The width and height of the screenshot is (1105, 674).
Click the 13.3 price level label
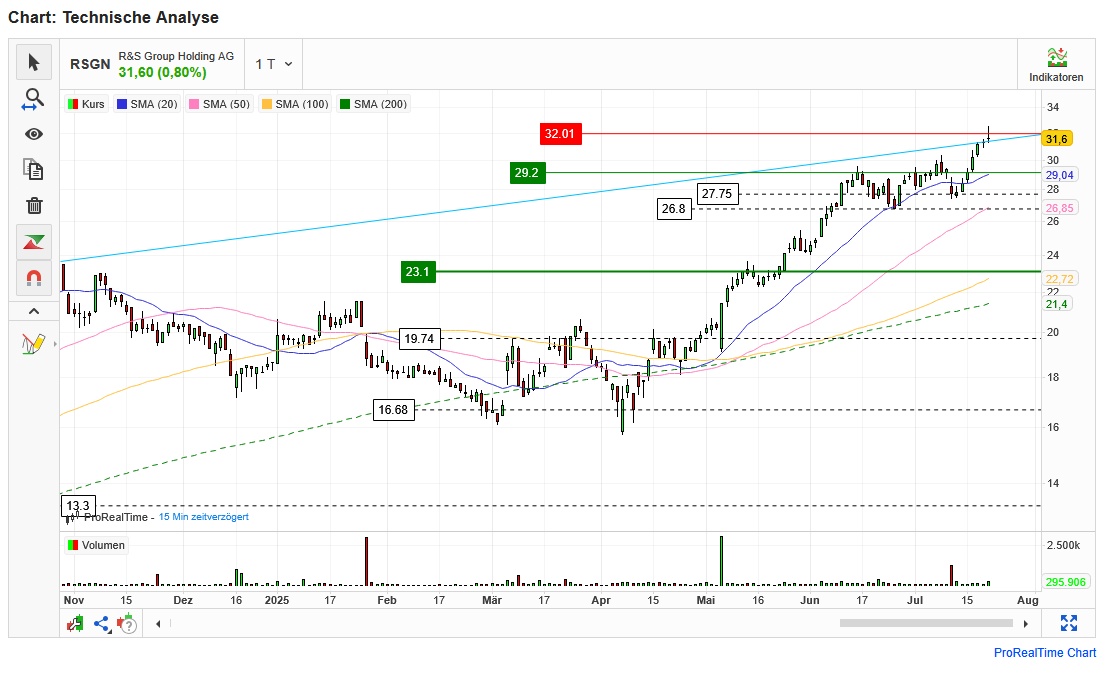tap(78, 506)
